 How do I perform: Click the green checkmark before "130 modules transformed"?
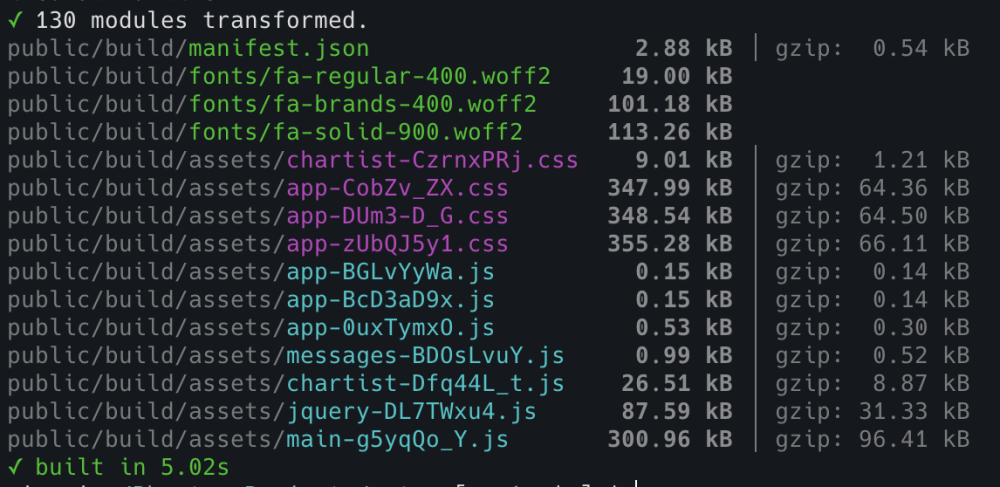13,19
